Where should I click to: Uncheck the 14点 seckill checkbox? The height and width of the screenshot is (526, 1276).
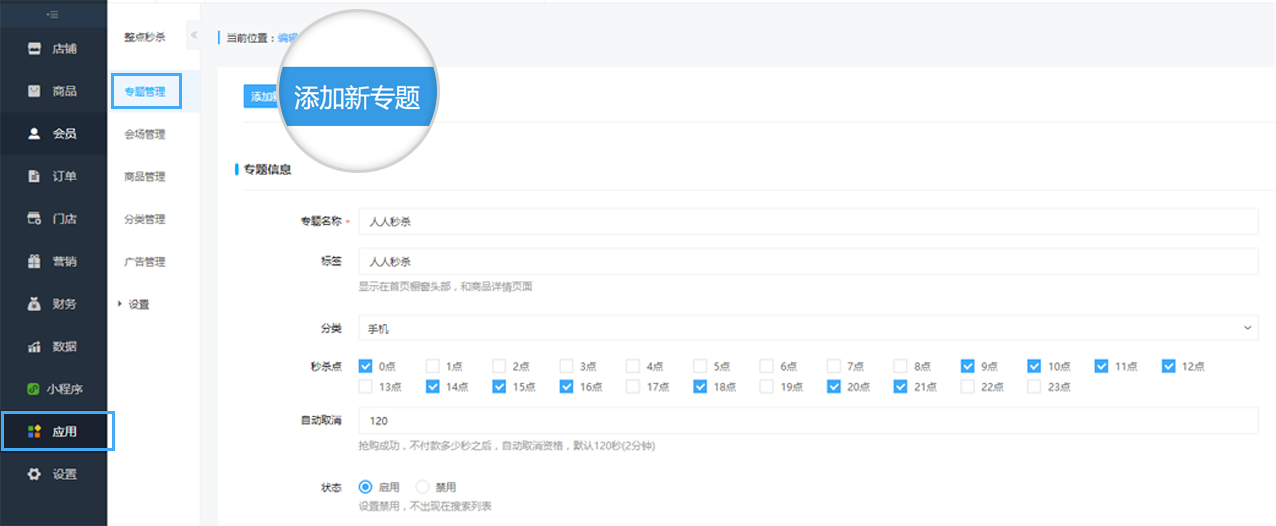pos(432,386)
